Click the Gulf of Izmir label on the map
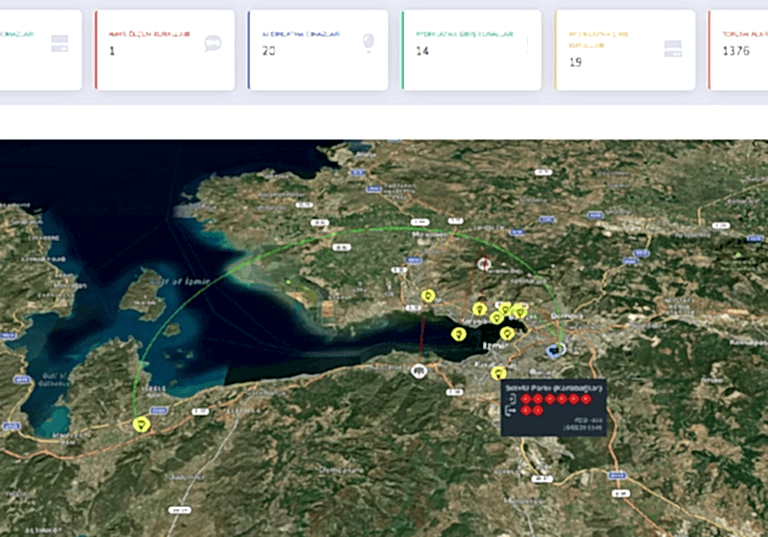This screenshot has width=768, height=537. tap(183, 281)
